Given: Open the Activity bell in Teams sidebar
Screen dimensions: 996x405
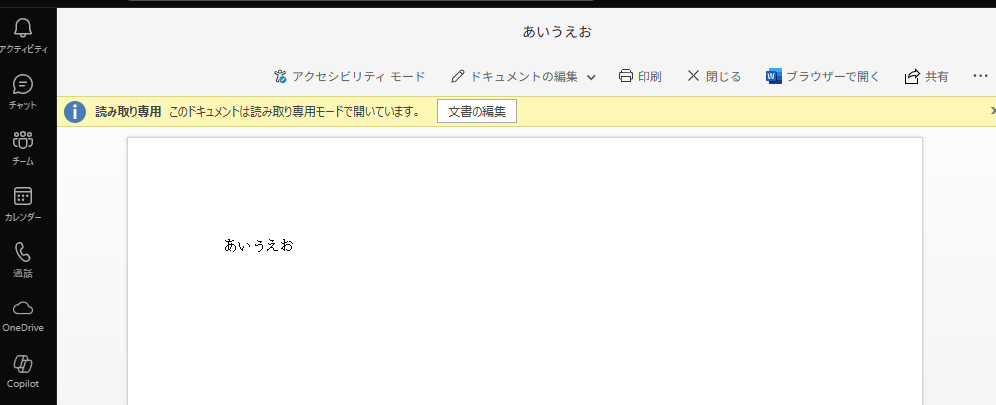Looking at the screenshot, I should coord(24,36).
